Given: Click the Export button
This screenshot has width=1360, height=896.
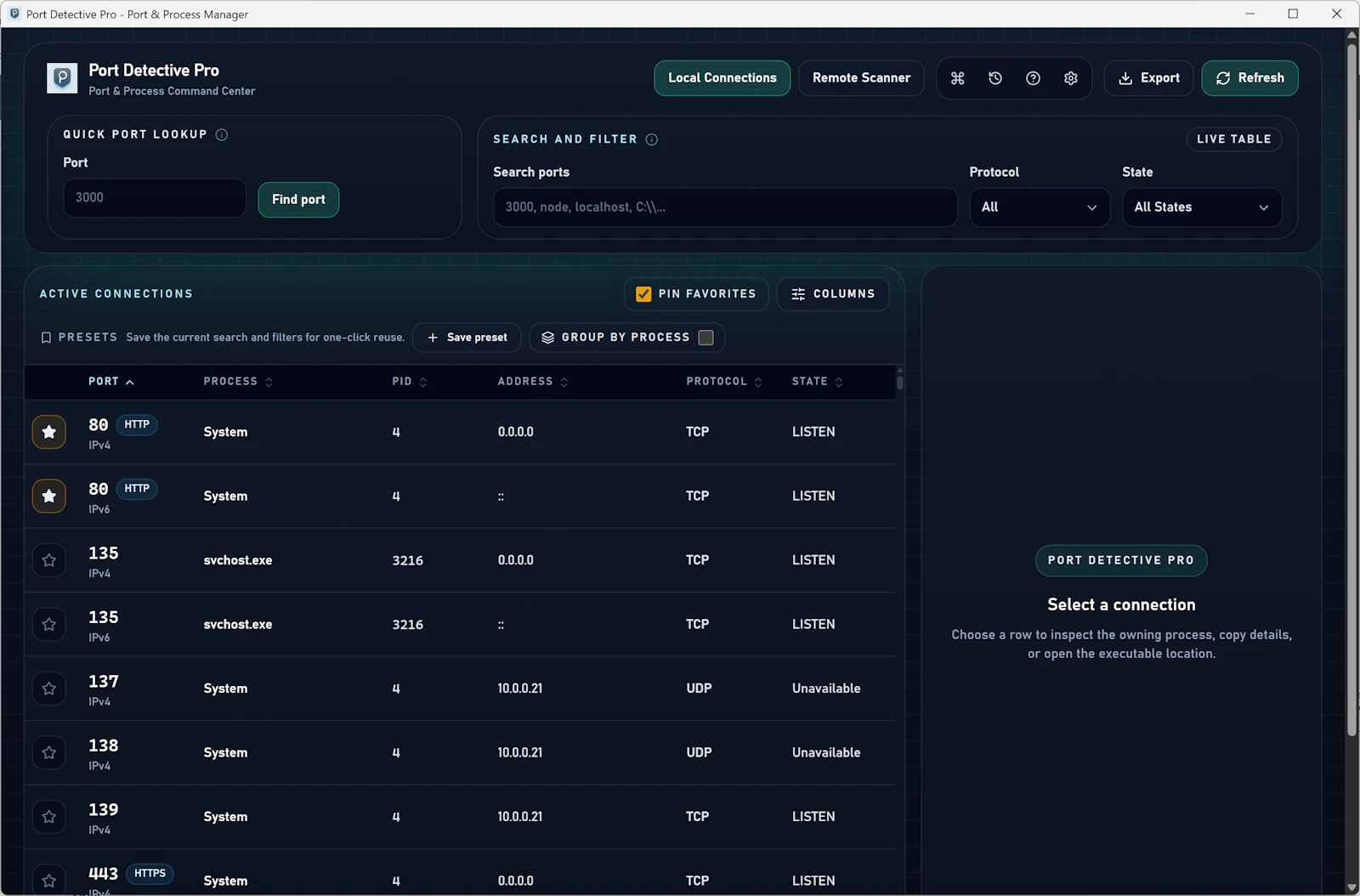Looking at the screenshot, I should (x=1148, y=78).
